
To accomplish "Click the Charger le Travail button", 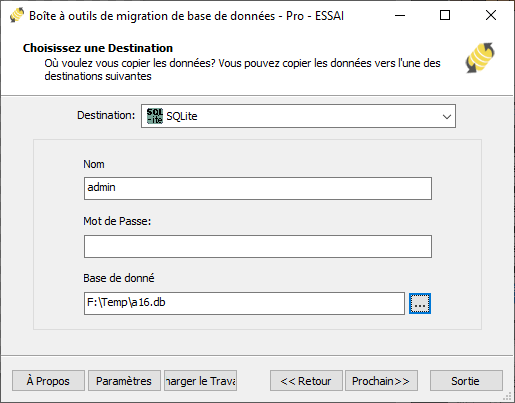I will point(200,380).
